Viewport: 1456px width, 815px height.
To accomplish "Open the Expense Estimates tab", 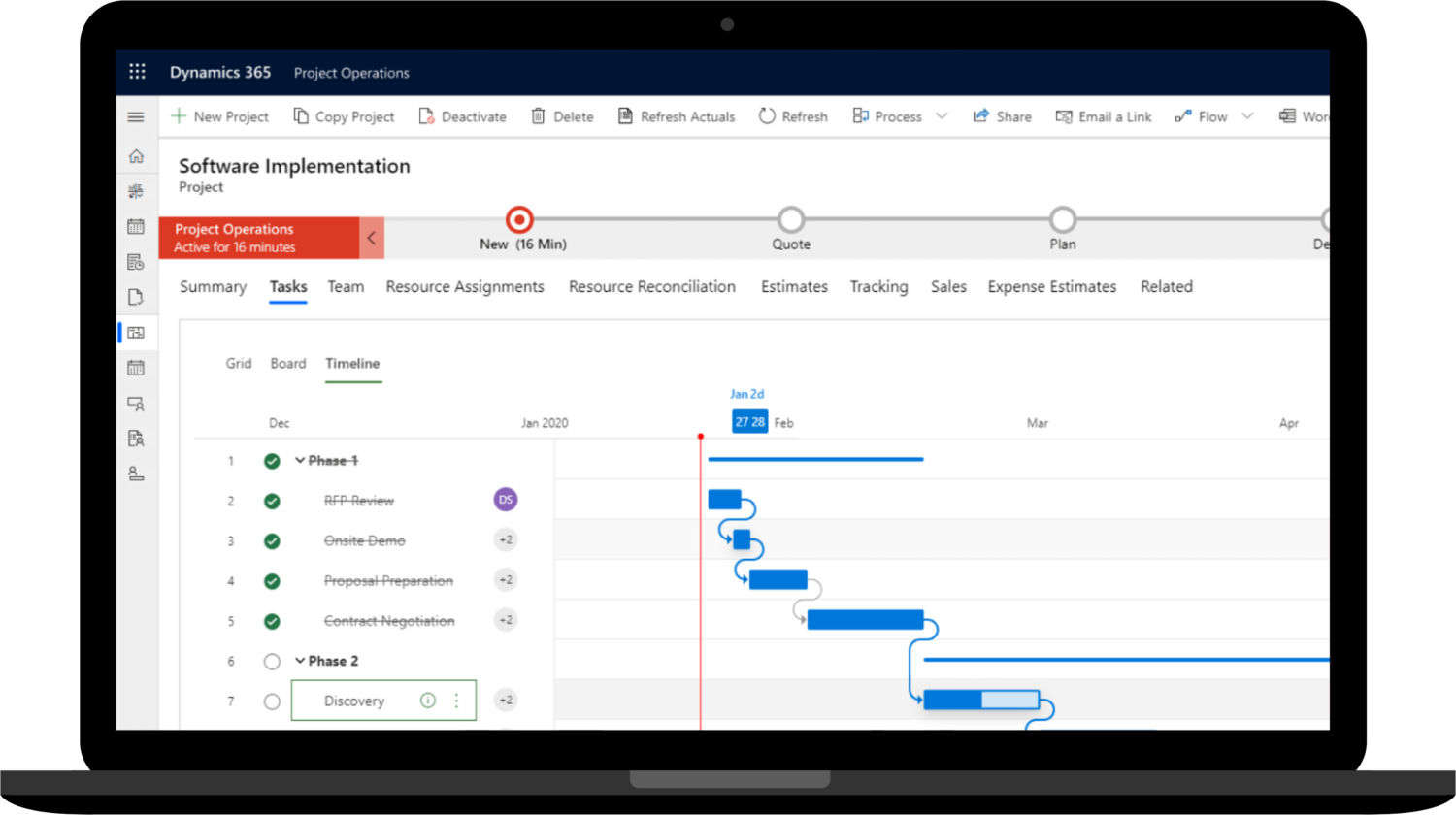I will (x=1052, y=286).
